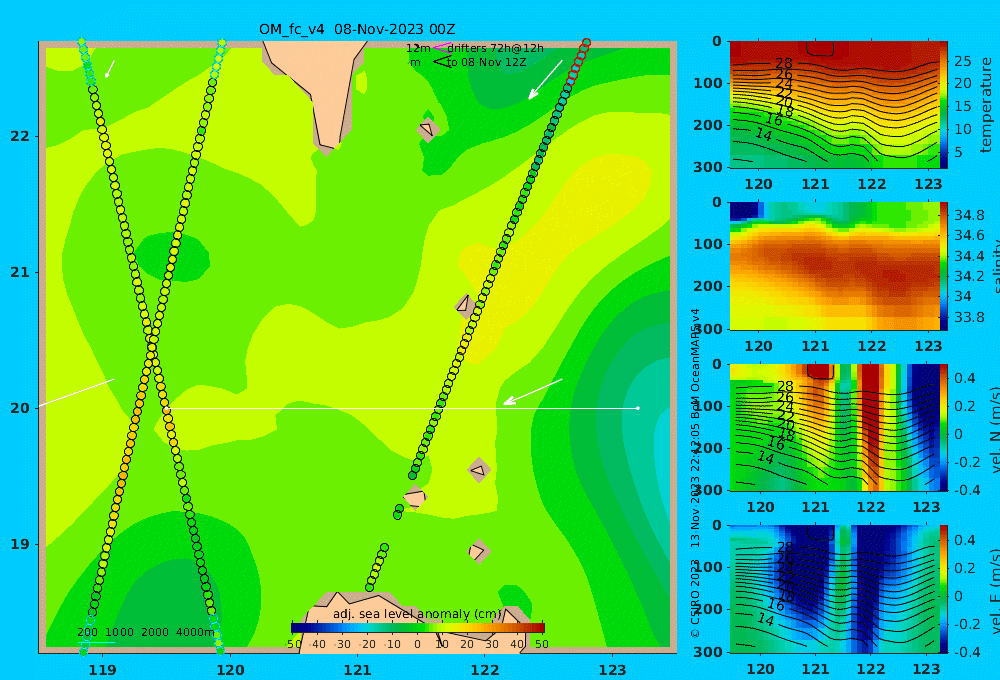This screenshot has width=1000, height=680.
Task: Open the salinity depth section panel
Action: (x=834, y=266)
